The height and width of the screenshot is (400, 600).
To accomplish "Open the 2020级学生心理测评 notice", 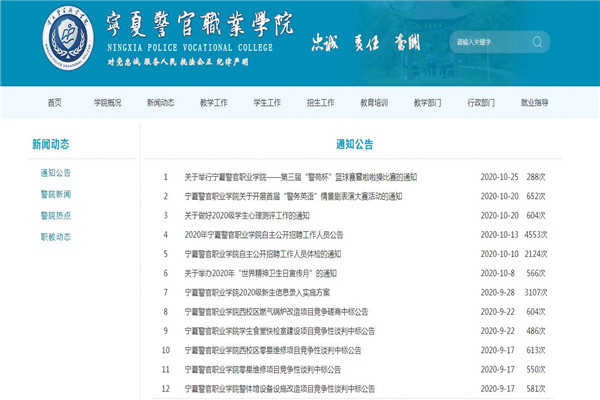I will click(x=246, y=215).
